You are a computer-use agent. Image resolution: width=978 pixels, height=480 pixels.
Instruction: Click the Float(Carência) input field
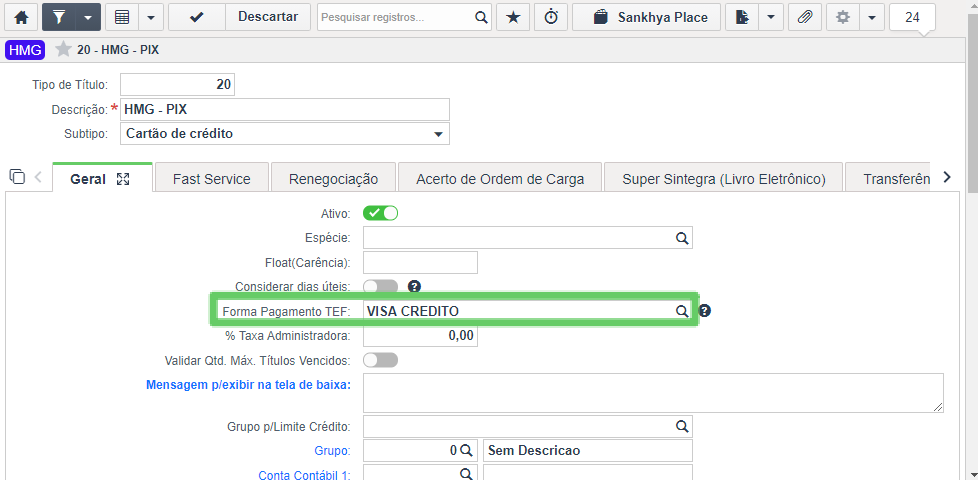point(420,262)
